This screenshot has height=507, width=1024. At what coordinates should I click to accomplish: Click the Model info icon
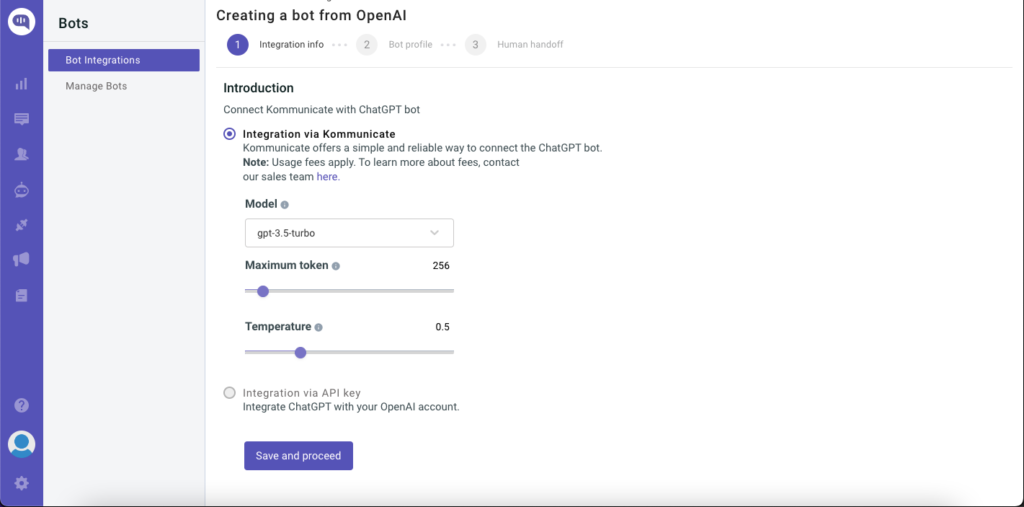285,204
